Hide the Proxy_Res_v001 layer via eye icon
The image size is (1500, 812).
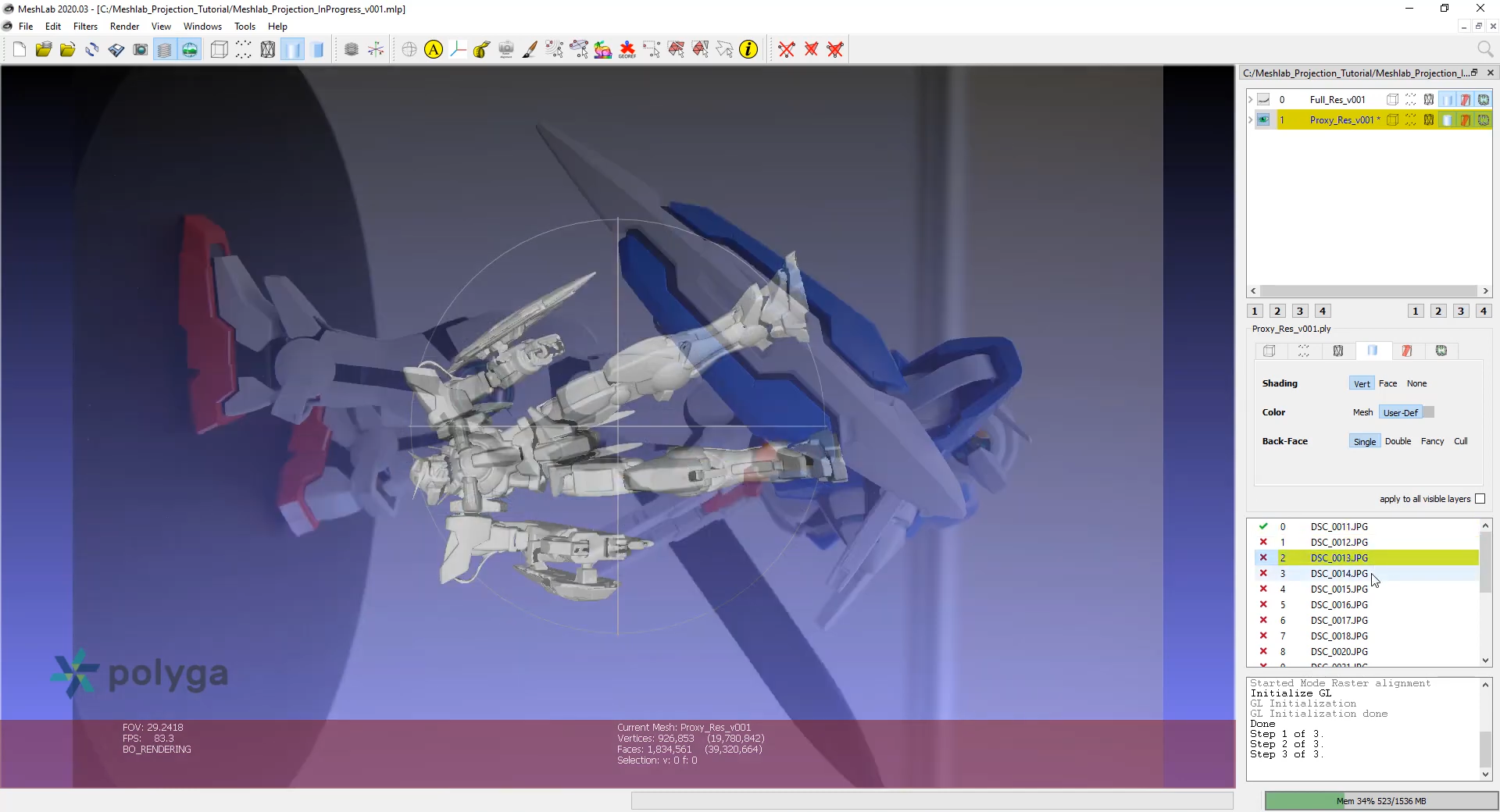1263,120
